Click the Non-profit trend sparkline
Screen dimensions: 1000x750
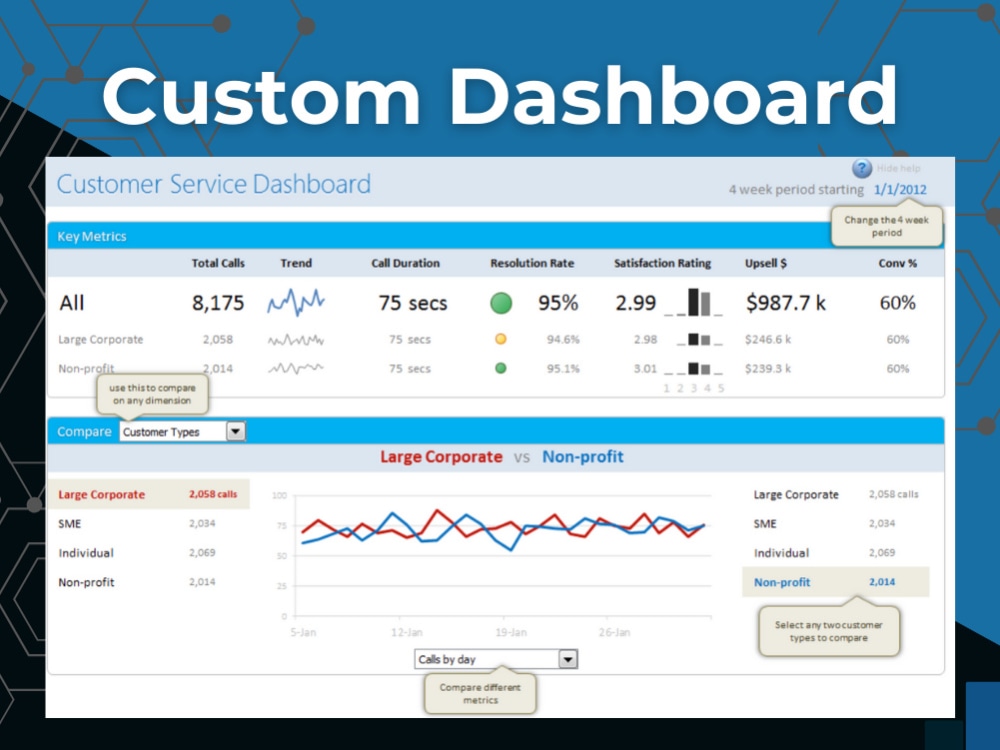coord(296,368)
